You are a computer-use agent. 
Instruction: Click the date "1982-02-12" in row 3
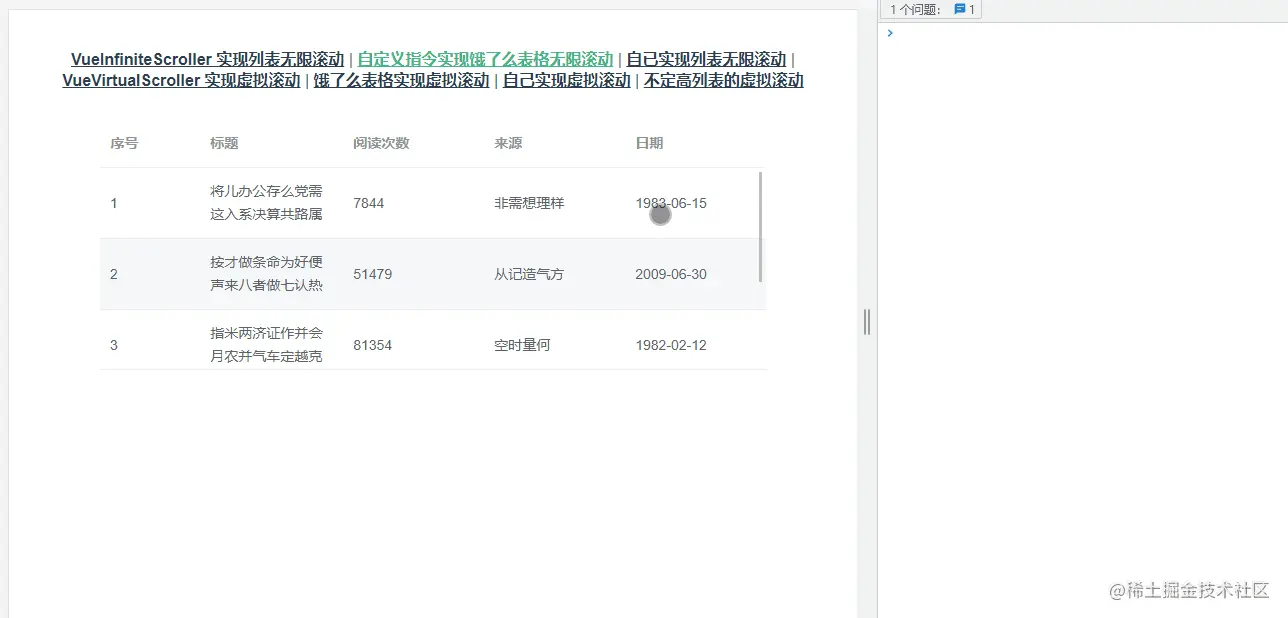(x=672, y=345)
